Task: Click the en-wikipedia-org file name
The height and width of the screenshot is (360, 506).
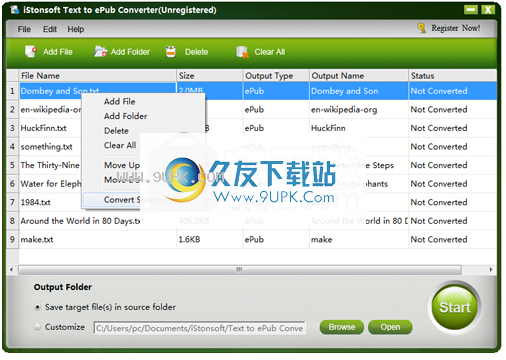Action: (x=51, y=110)
